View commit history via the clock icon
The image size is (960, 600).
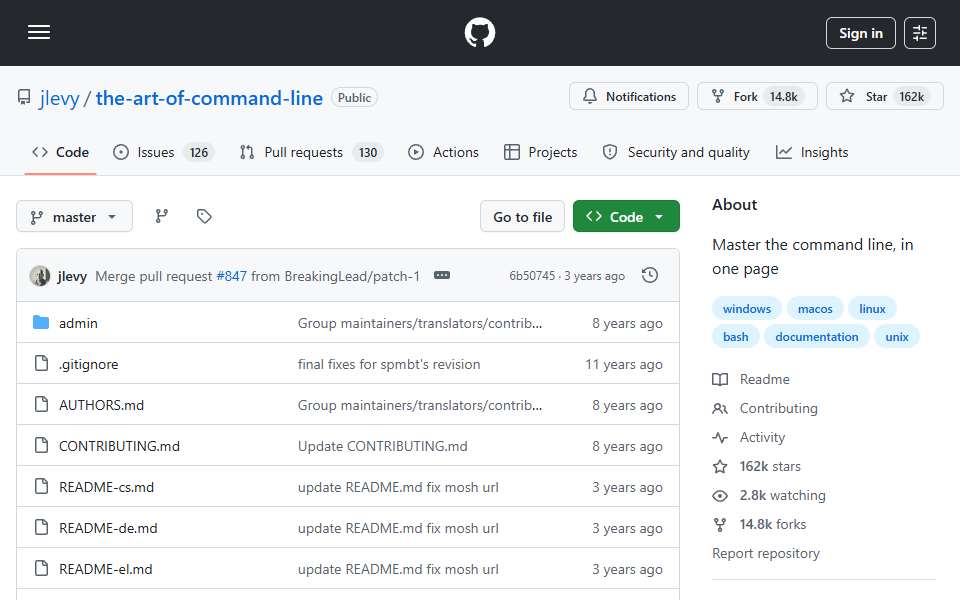(x=650, y=276)
